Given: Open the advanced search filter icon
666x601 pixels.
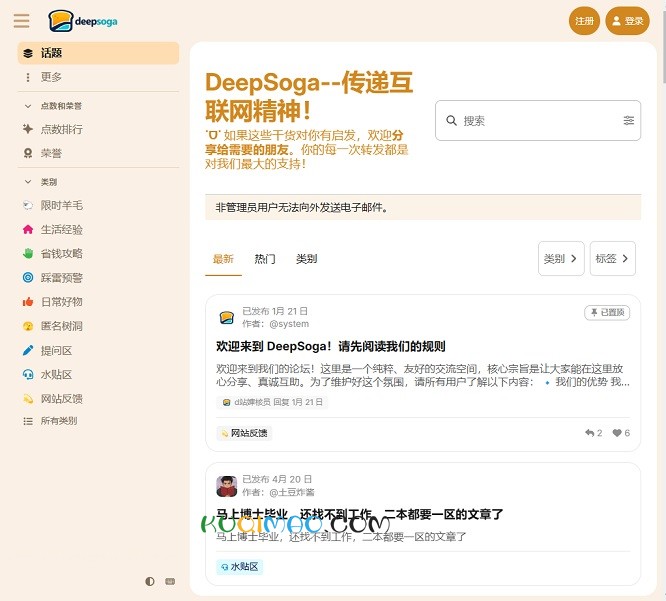Looking at the screenshot, I should click(x=629, y=121).
